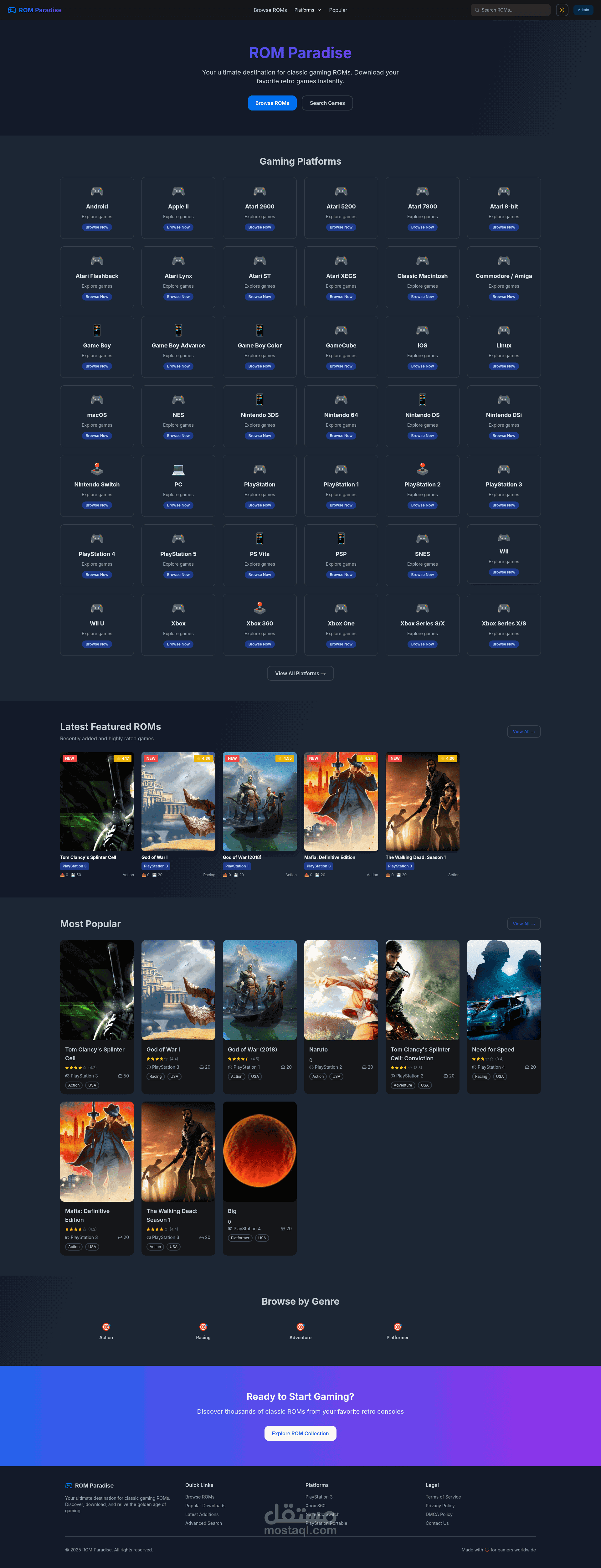This screenshot has width=601, height=1568.
Task: Click the Search Games hero button
Action: (327, 104)
